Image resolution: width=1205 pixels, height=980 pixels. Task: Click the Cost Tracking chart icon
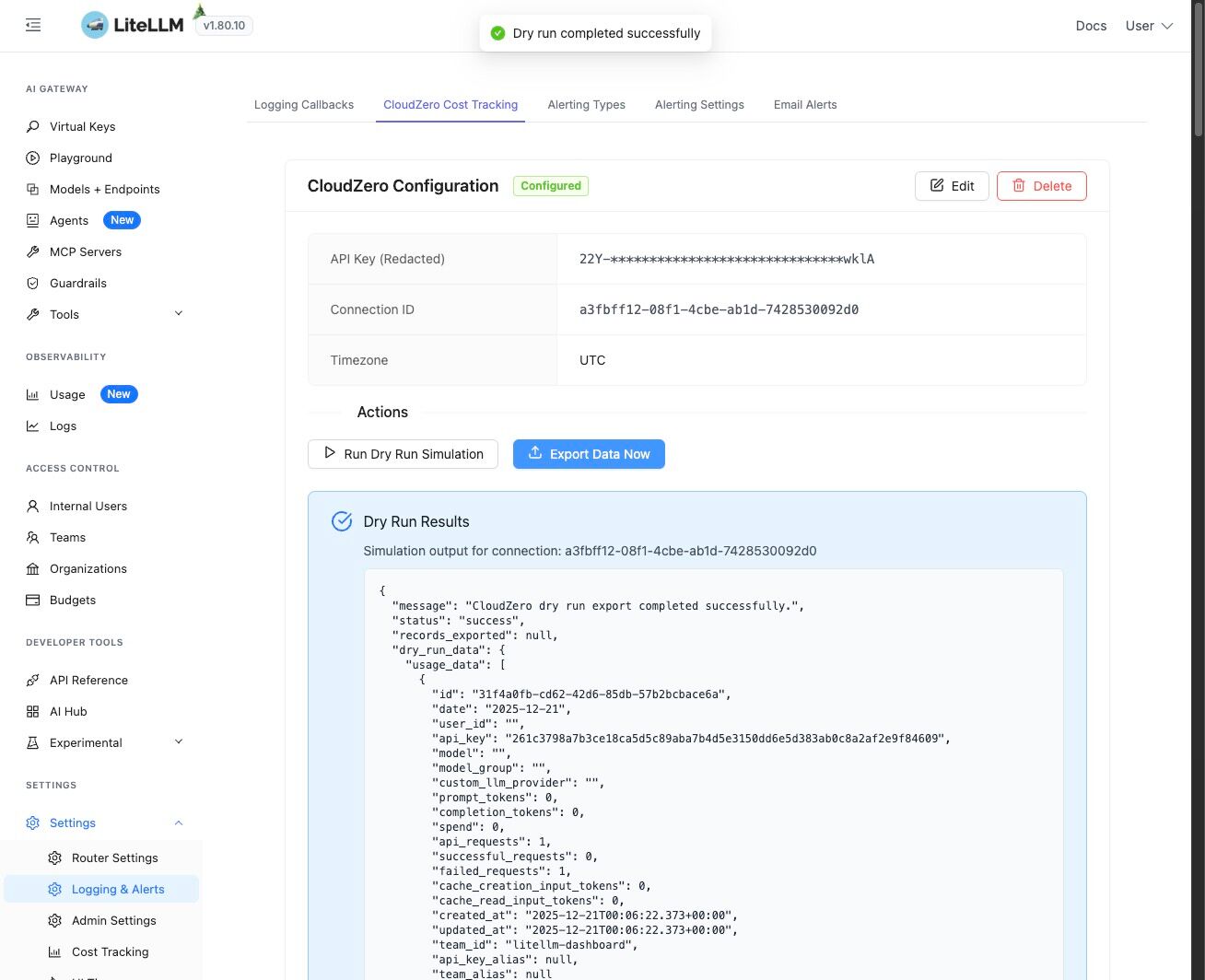pos(55,951)
